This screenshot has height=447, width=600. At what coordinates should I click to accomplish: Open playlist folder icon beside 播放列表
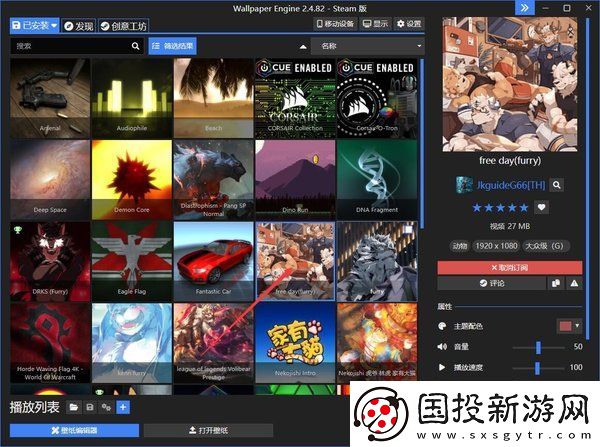(73, 407)
